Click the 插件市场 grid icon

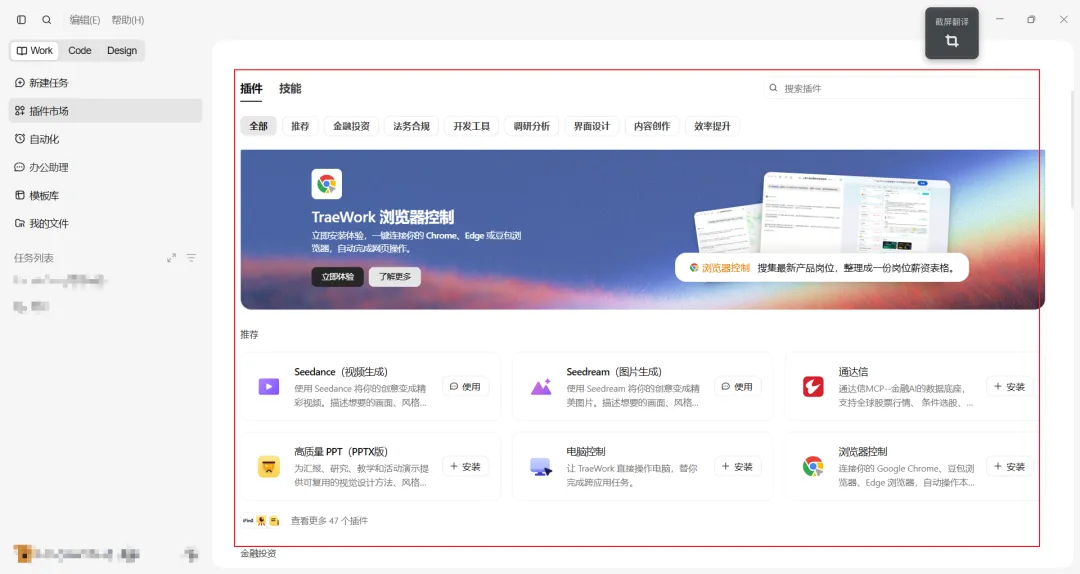coord(20,110)
